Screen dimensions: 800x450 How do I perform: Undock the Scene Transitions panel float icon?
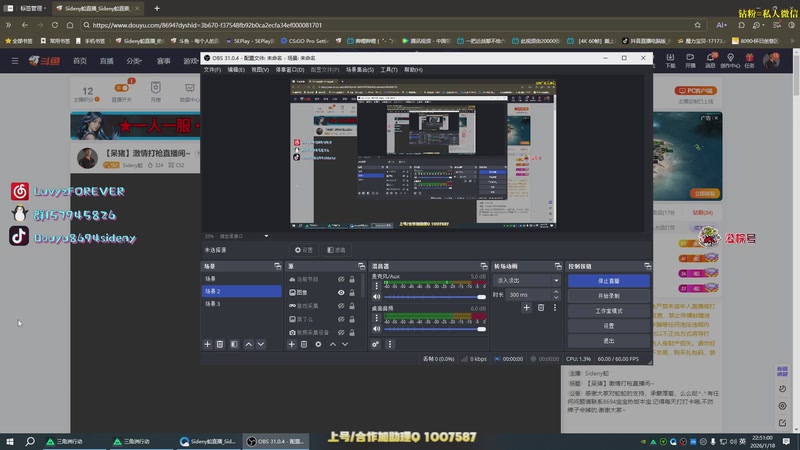(x=558, y=266)
